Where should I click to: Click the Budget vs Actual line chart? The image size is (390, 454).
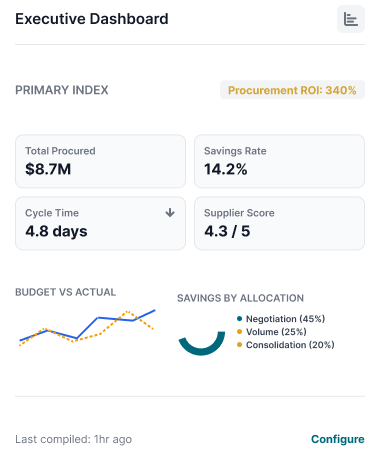[x=87, y=328]
